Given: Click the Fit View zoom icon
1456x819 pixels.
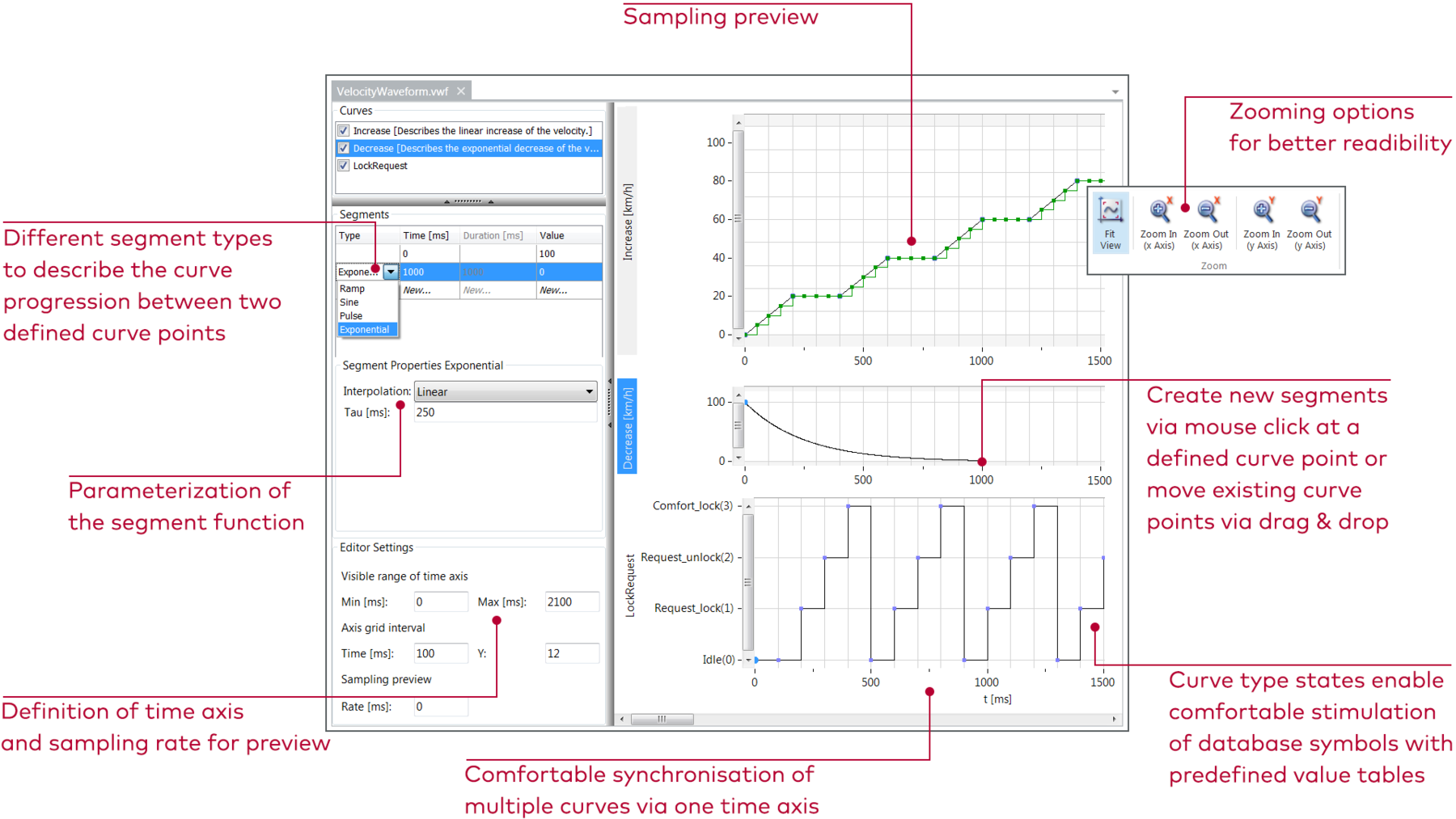Looking at the screenshot, I should (x=1110, y=222).
